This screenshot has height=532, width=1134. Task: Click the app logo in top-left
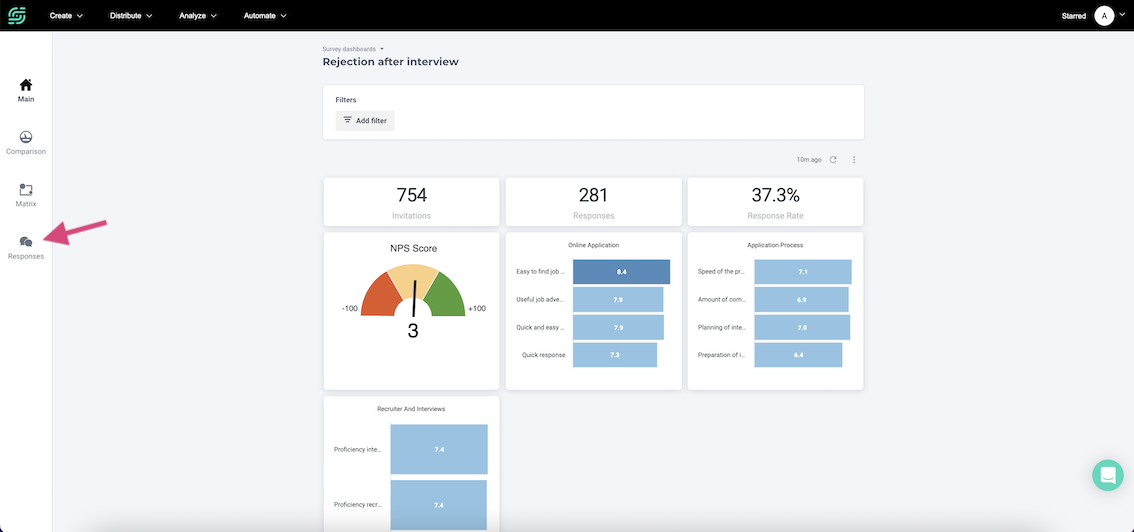[17, 15]
